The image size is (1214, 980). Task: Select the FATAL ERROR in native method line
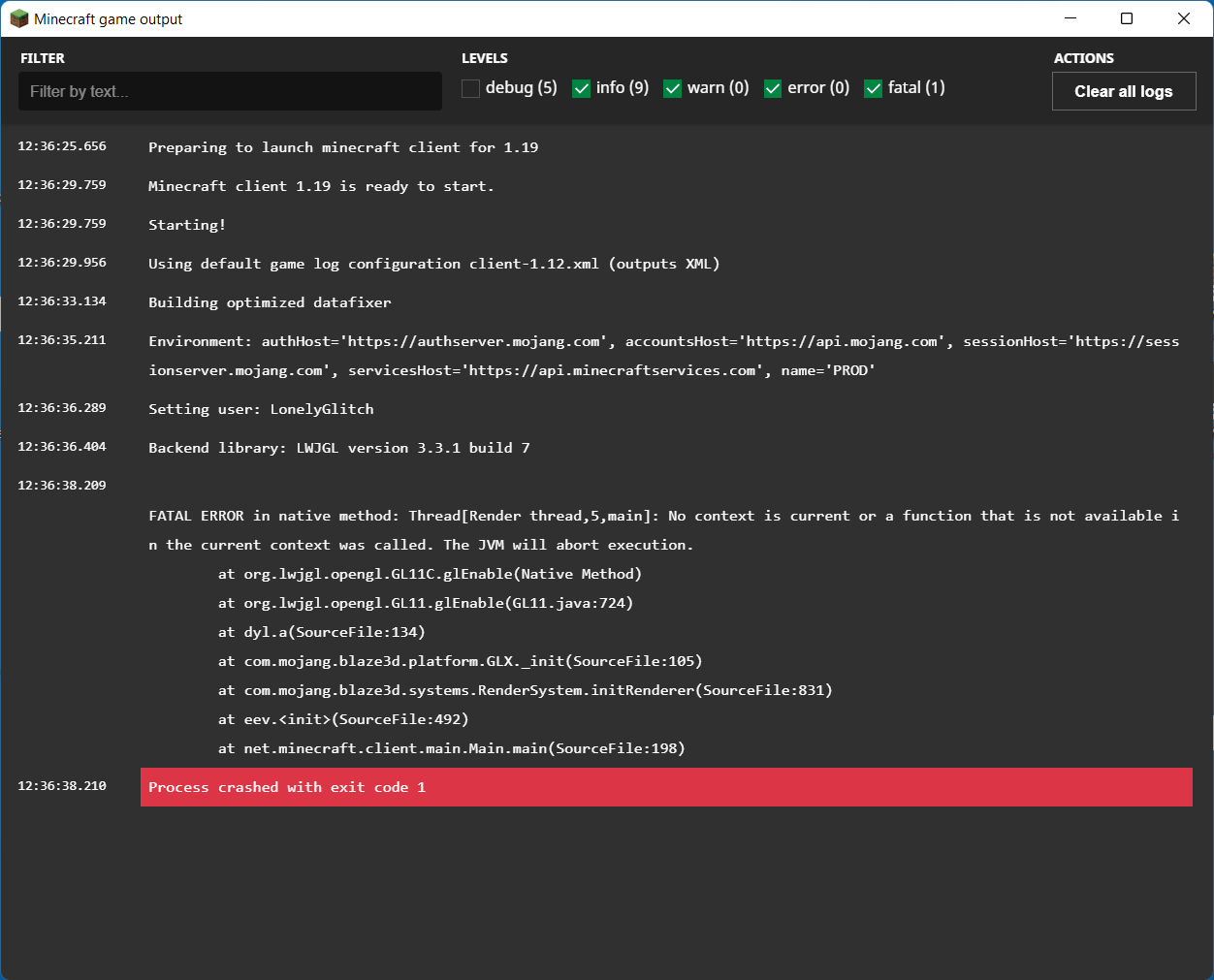click(664, 530)
